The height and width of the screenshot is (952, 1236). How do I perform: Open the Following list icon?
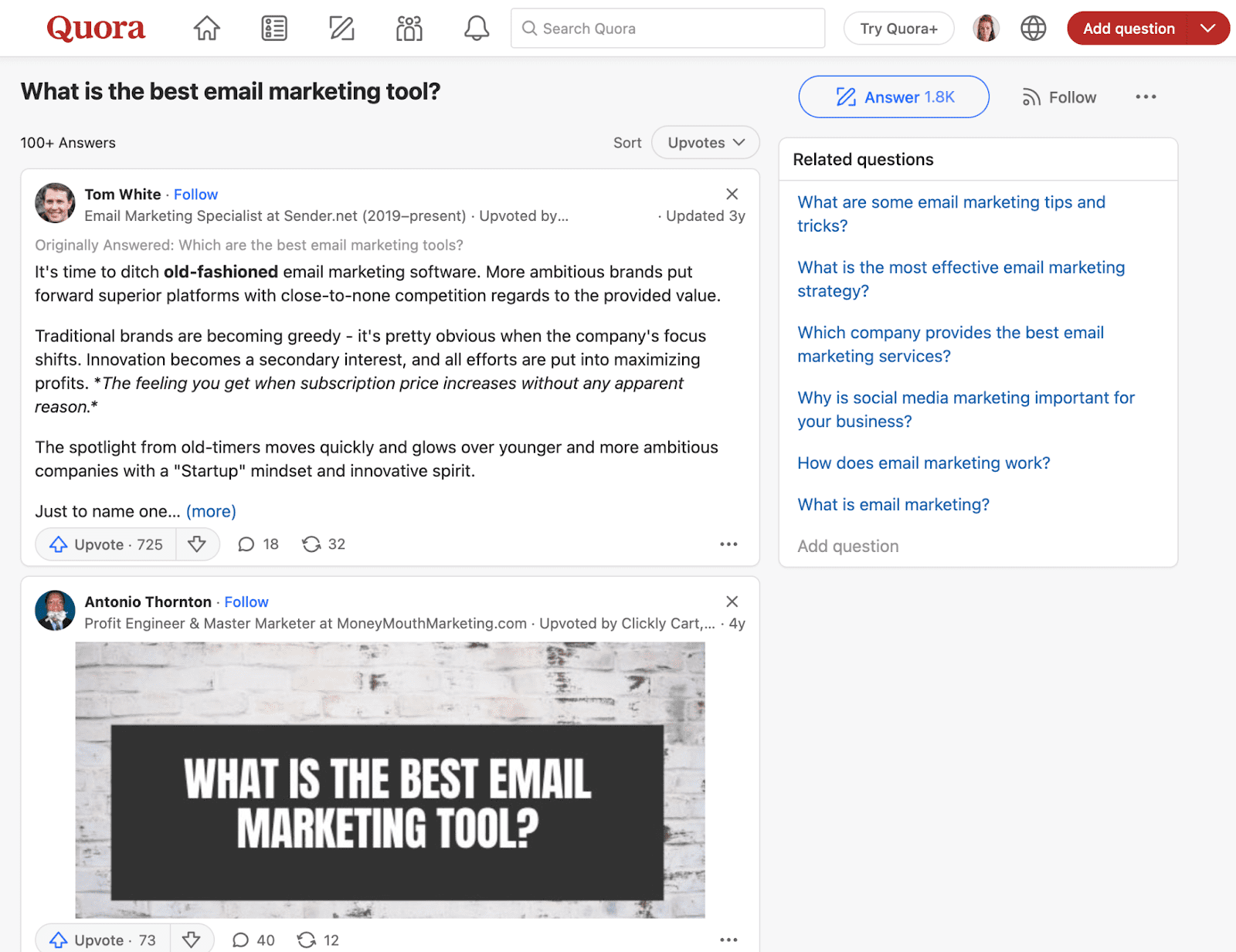pos(274,29)
